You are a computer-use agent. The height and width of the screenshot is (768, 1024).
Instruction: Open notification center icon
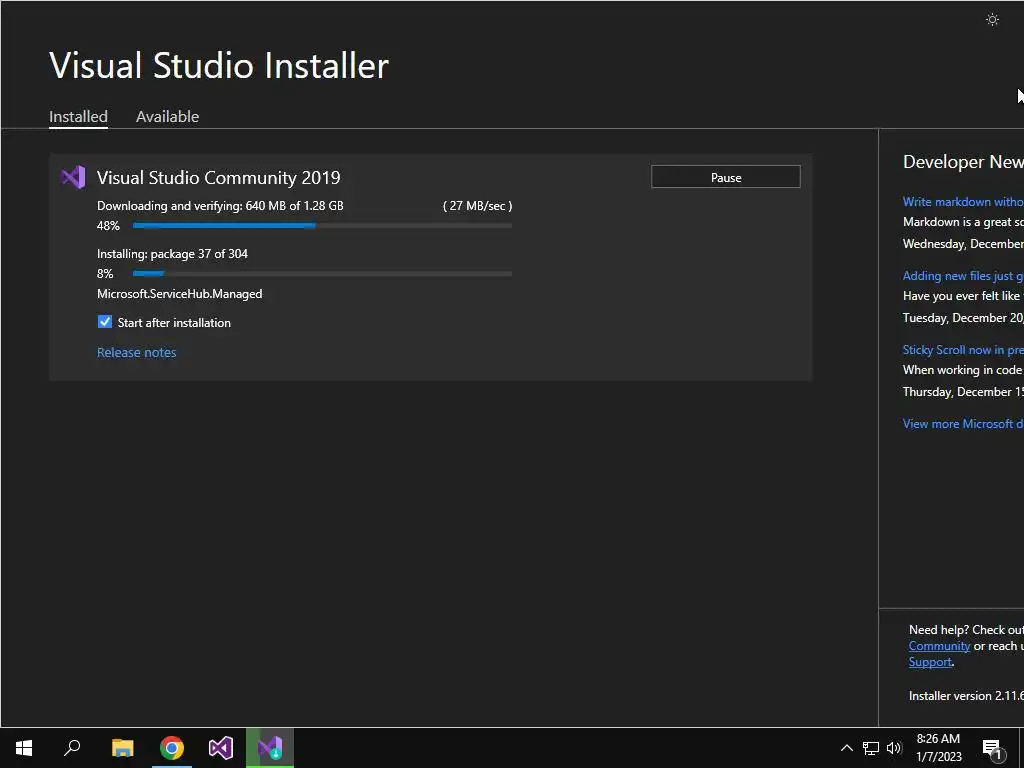coord(992,749)
